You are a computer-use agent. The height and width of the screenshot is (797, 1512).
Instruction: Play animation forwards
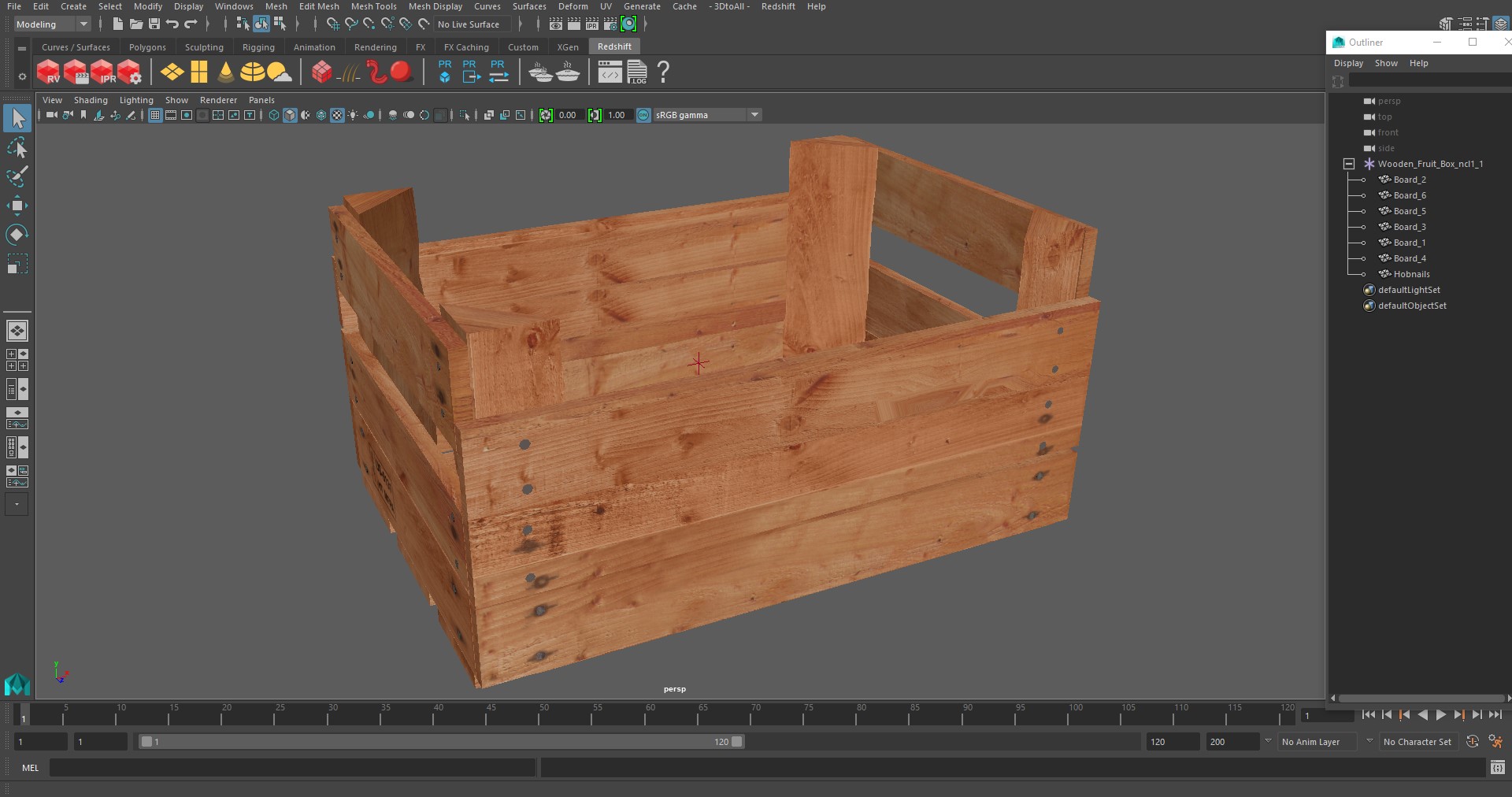click(x=1441, y=715)
